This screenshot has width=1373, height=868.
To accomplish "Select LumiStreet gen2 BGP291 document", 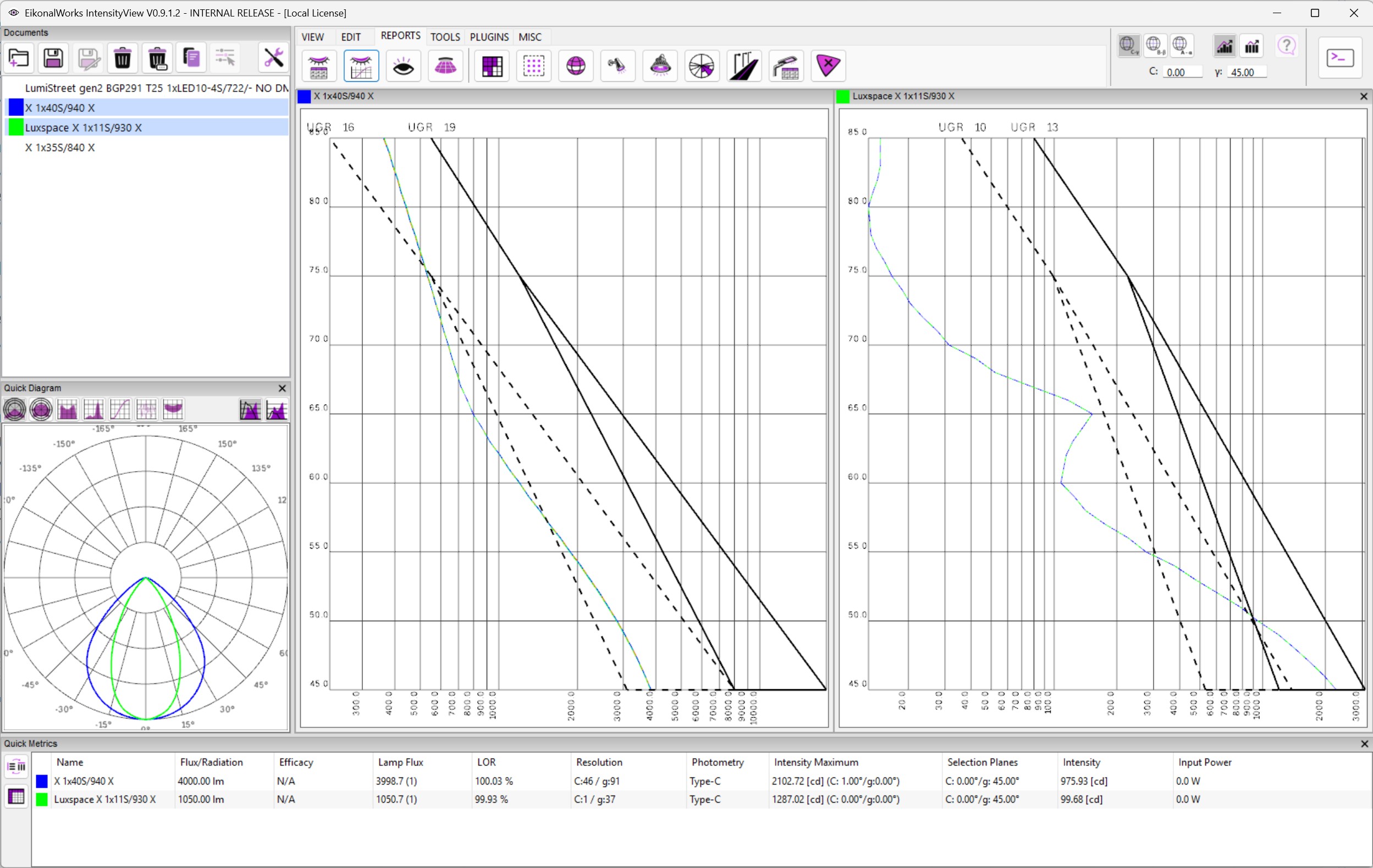I will click(x=147, y=89).
